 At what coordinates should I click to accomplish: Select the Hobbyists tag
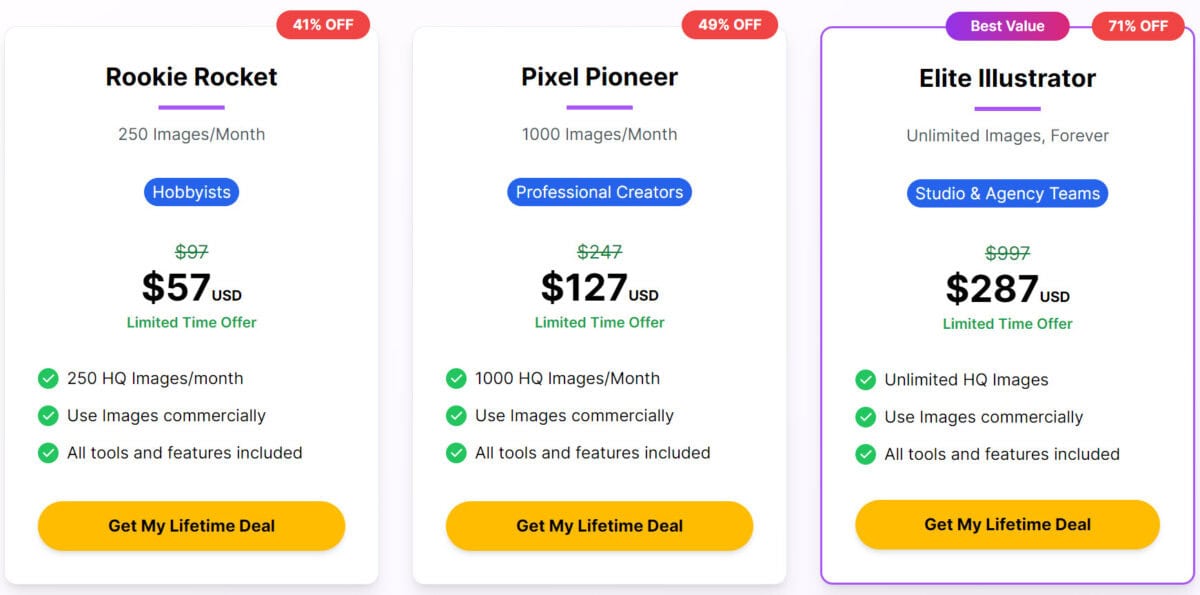[192, 192]
